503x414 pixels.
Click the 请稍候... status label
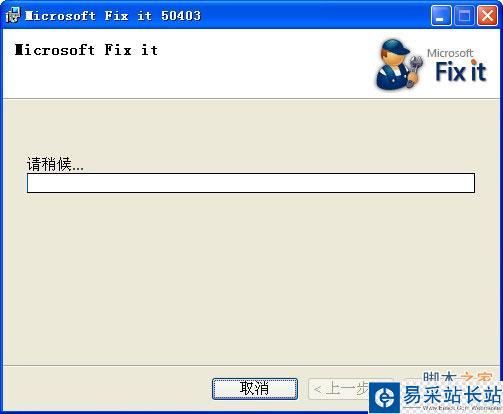(x=55, y=164)
